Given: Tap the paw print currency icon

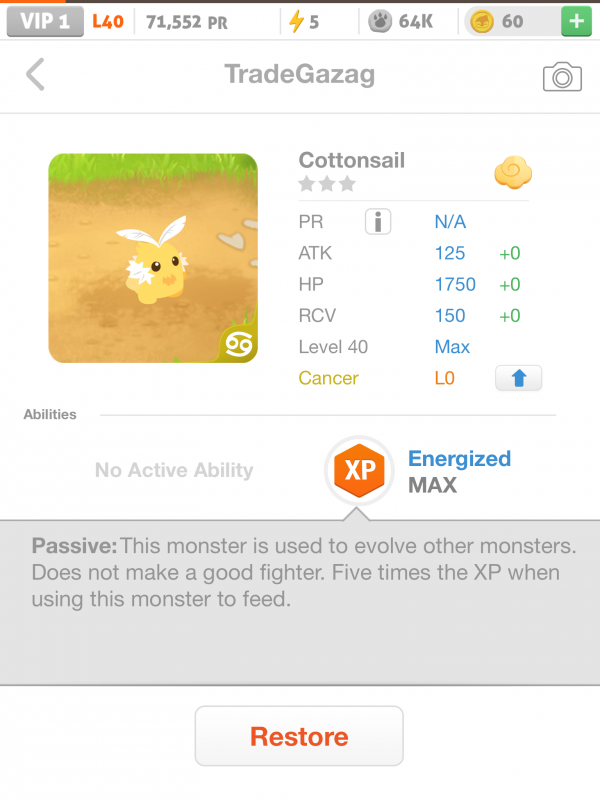Looking at the screenshot, I should (x=380, y=21).
